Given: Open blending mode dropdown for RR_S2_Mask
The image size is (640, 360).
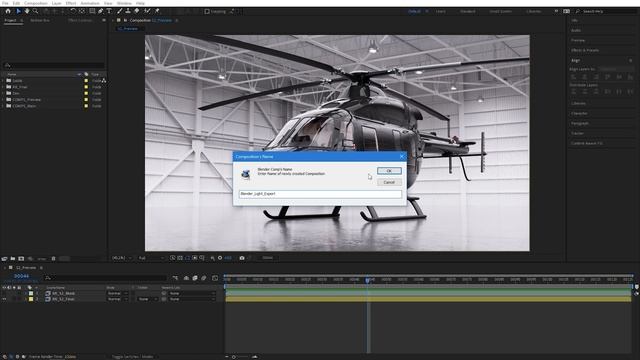Looking at the screenshot, I should (118, 293).
